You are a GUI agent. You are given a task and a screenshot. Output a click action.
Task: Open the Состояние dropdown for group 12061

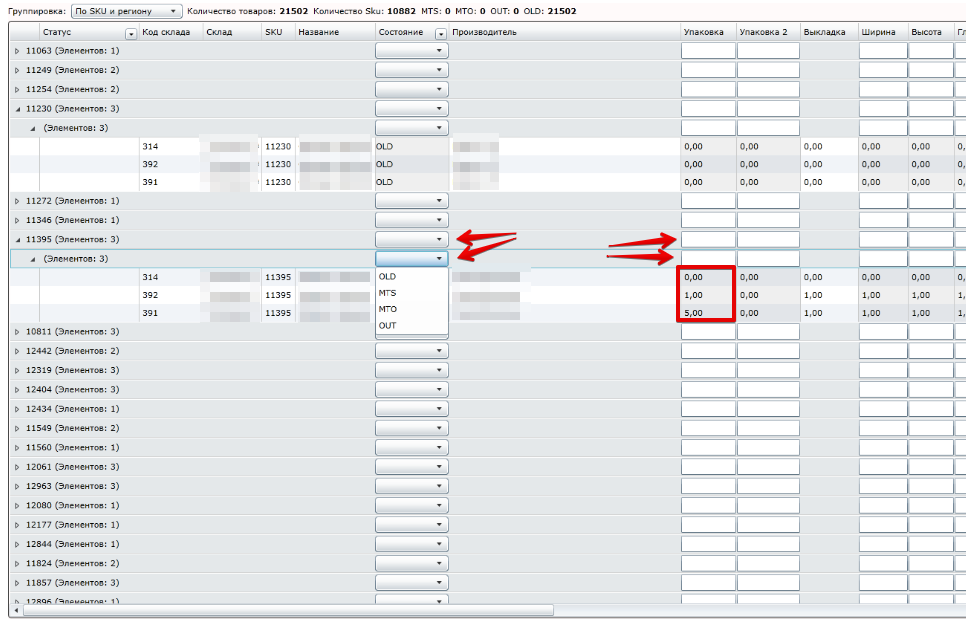pos(412,467)
